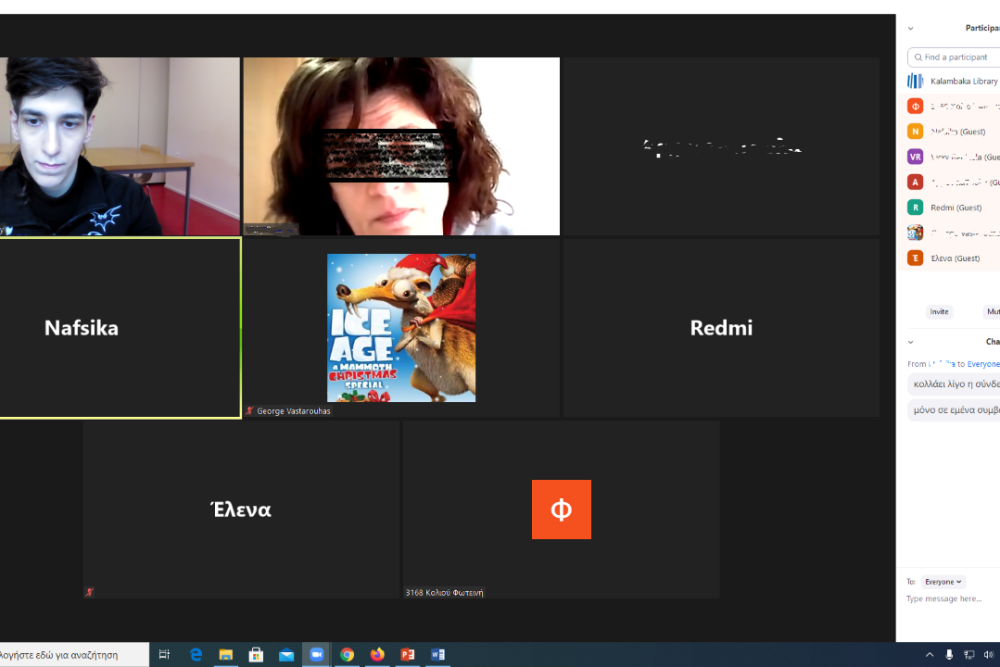Open Word from the taskbar
Image resolution: width=1000 pixels, height=667 pixels.
pos(437,654)
